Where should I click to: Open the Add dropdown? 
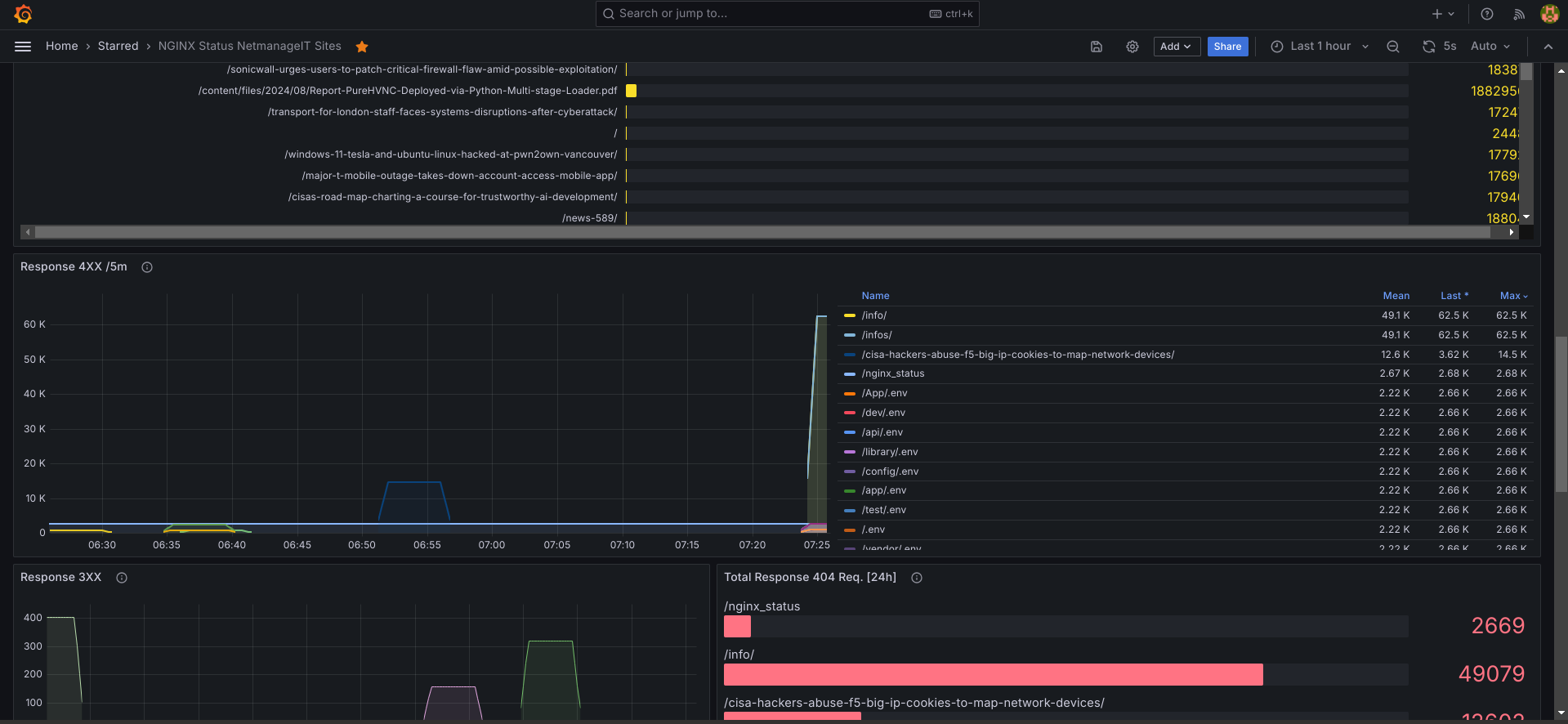1176,47
